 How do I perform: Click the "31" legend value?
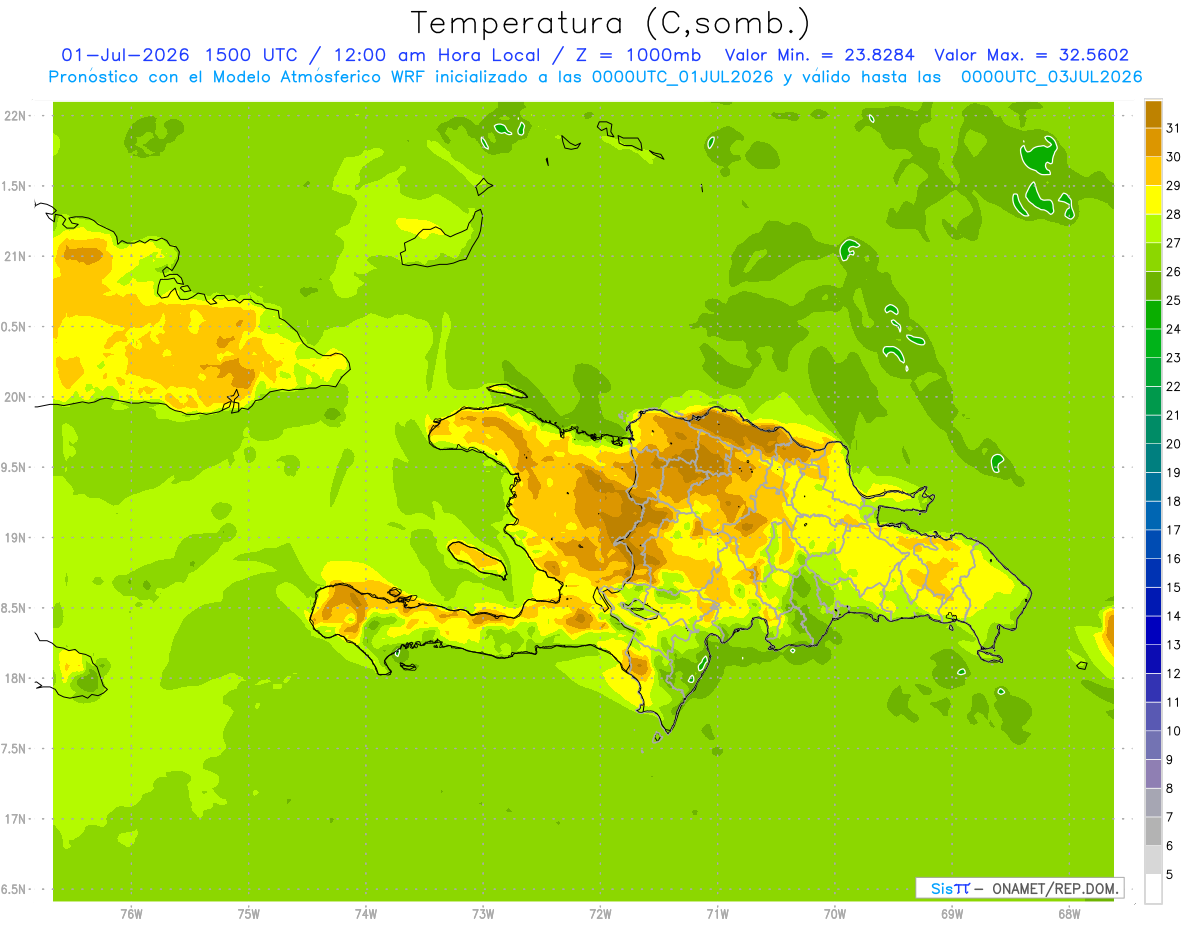[x=1173, y=128]
